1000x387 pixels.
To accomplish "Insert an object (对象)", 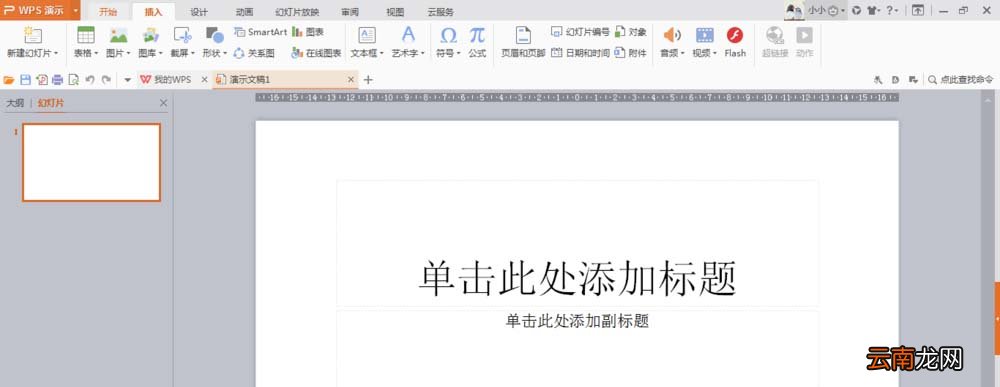I will tap(631, 32).
